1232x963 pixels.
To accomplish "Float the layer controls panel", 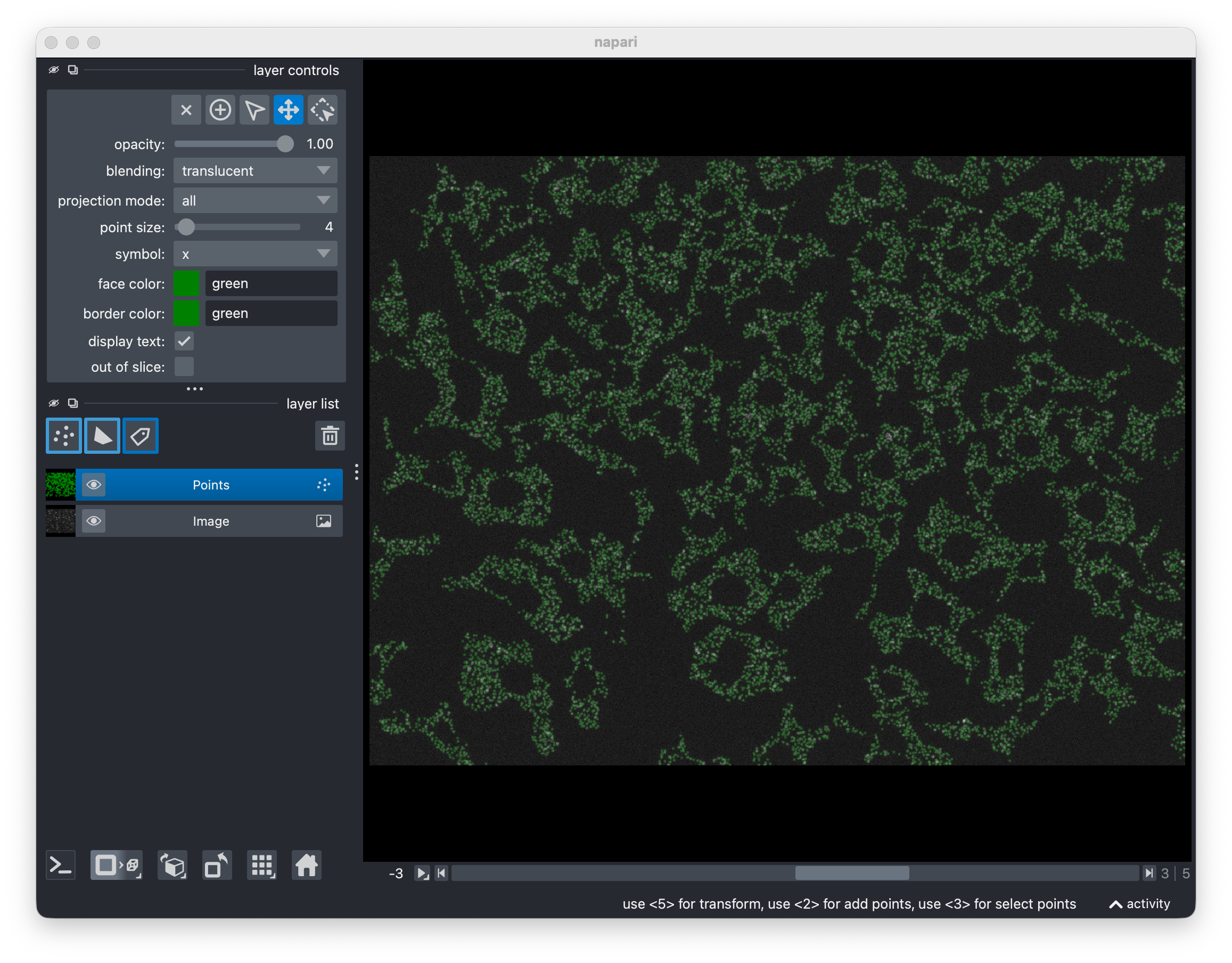I will point(73,70).
